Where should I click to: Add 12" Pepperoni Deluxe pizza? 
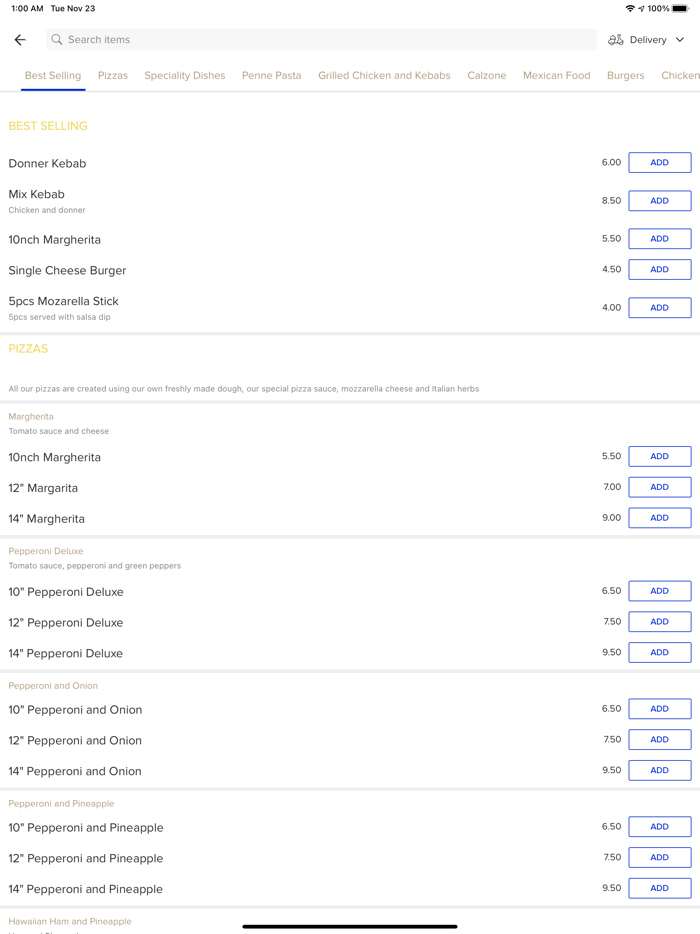[x=659, y=622]
